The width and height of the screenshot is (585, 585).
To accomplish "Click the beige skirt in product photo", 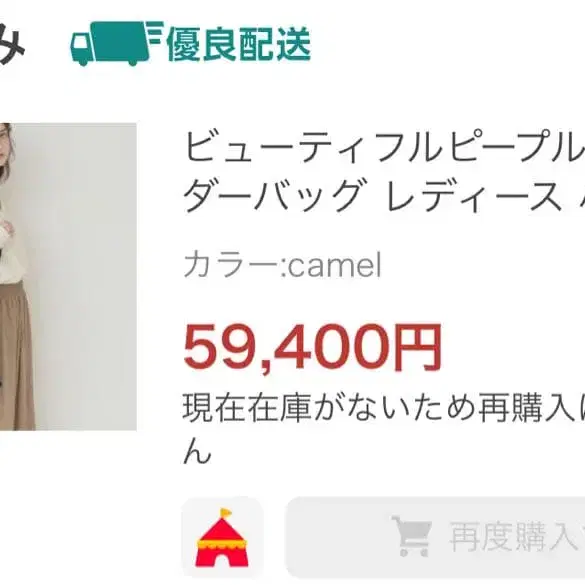I will (x=18, y=354).
